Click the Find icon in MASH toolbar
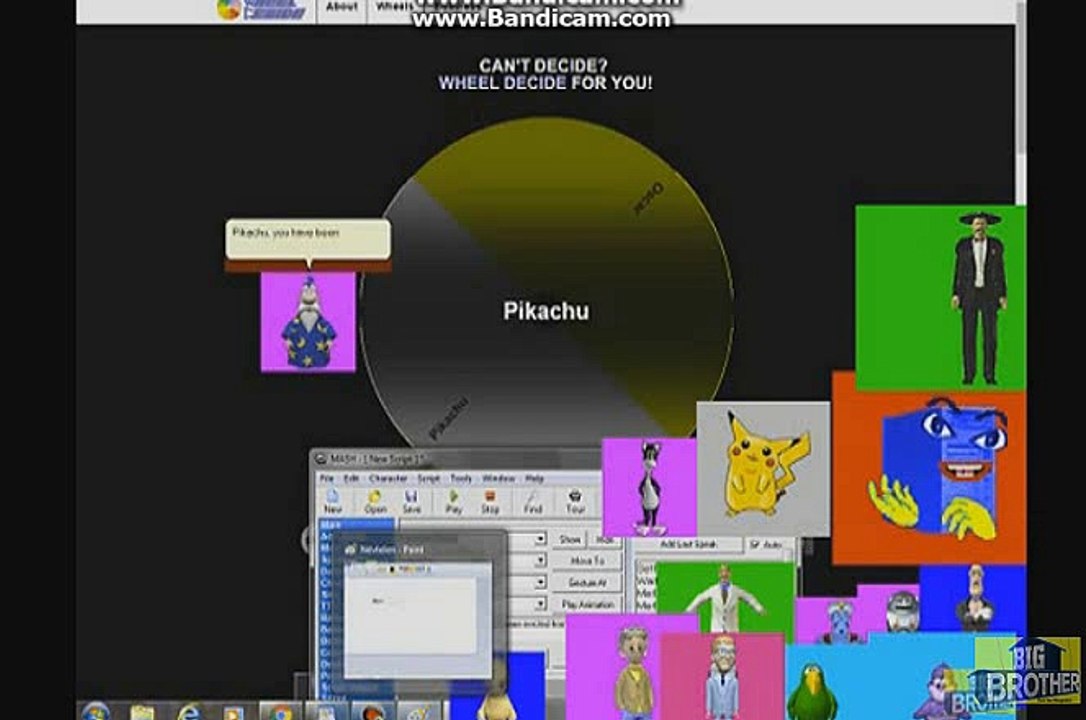The image size is (1086, 720). click(532, 501)
